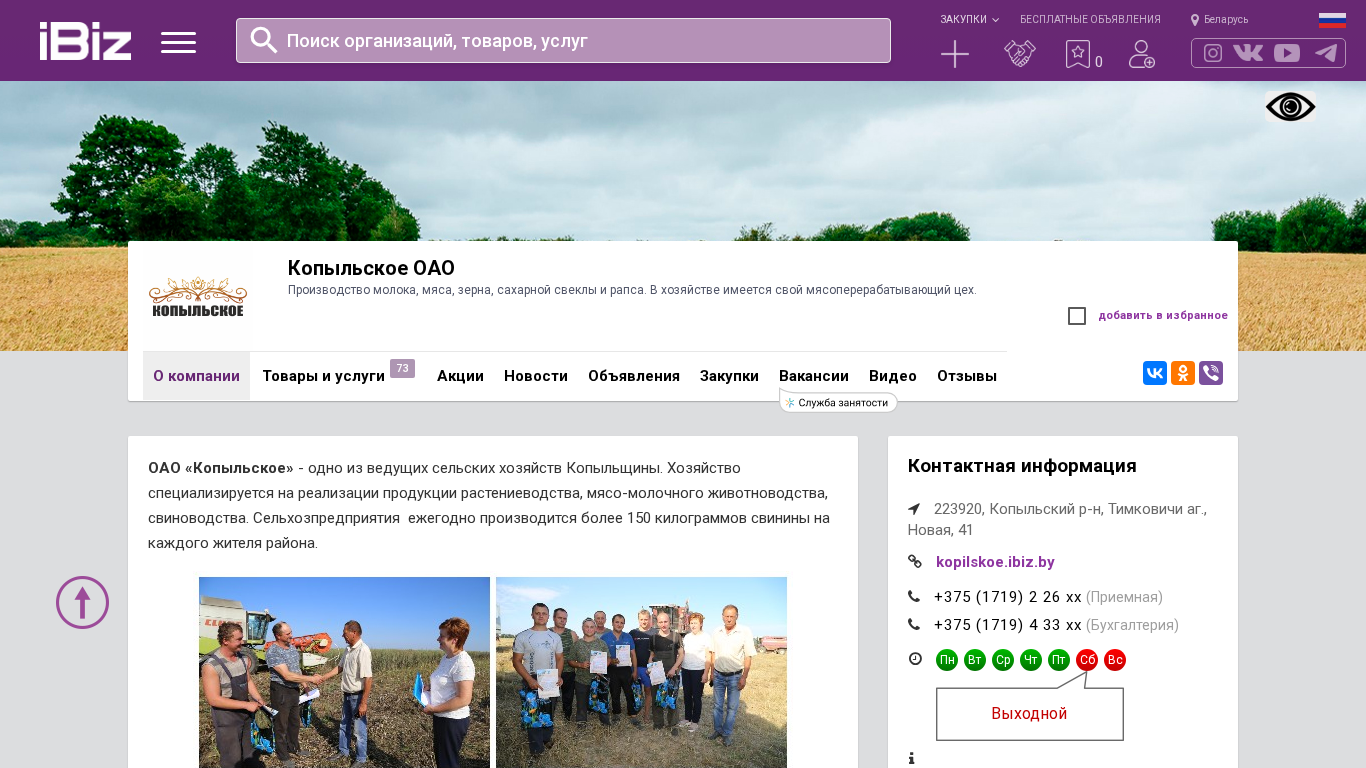1366x768 pixels.
Task: Open VK page from header
Action: coord(1248,53)
